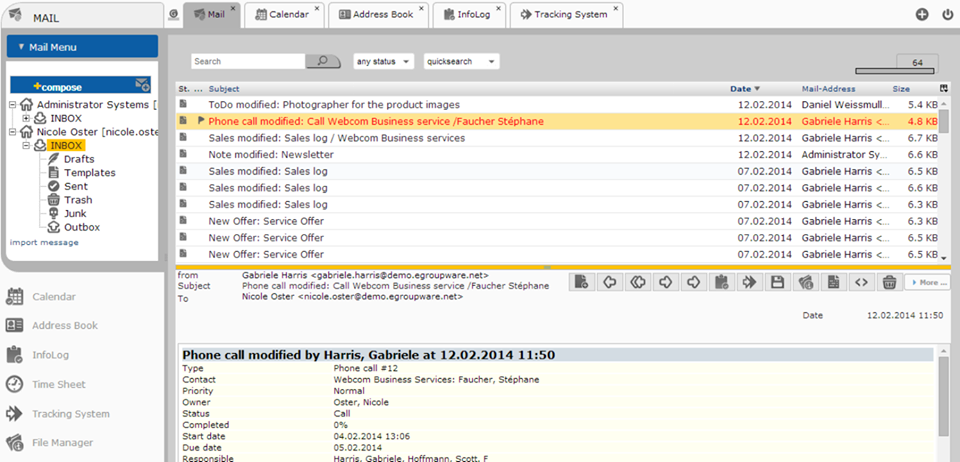The height and width of the screenshot is (462, 960).
Task: Click the plus add icon at top right
Action: click(x=921, y=15)
